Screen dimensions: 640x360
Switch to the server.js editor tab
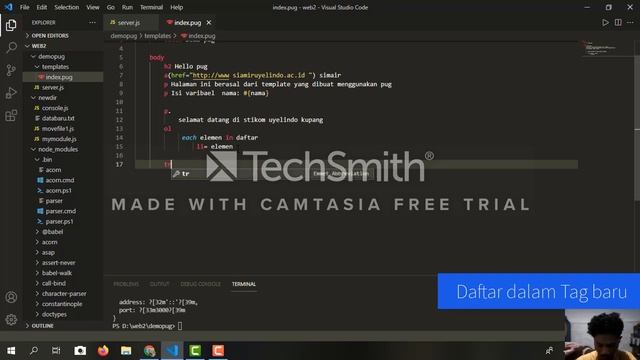click(x=131, y=22)
